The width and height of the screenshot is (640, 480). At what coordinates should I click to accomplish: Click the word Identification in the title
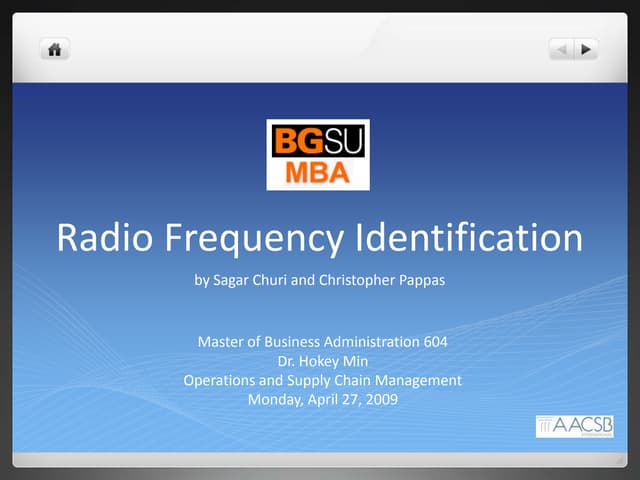(x=468, y=239)
